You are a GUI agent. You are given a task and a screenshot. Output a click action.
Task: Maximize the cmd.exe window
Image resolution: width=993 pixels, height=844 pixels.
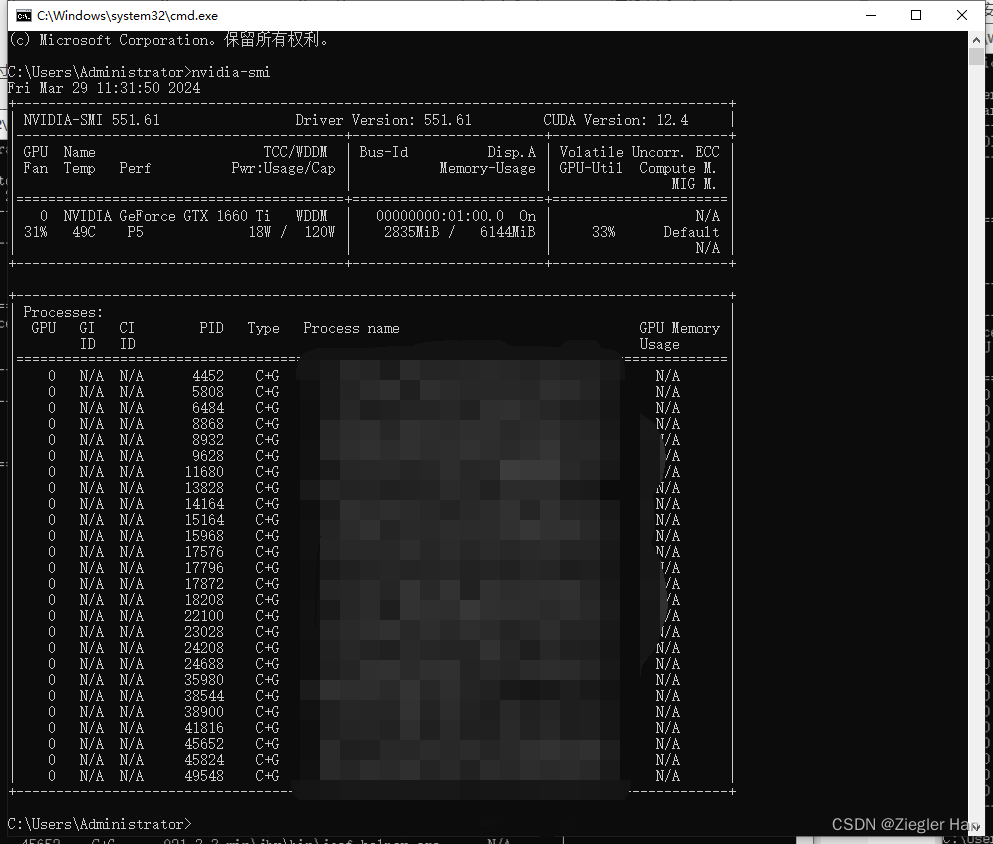click(x=916, y=15)
